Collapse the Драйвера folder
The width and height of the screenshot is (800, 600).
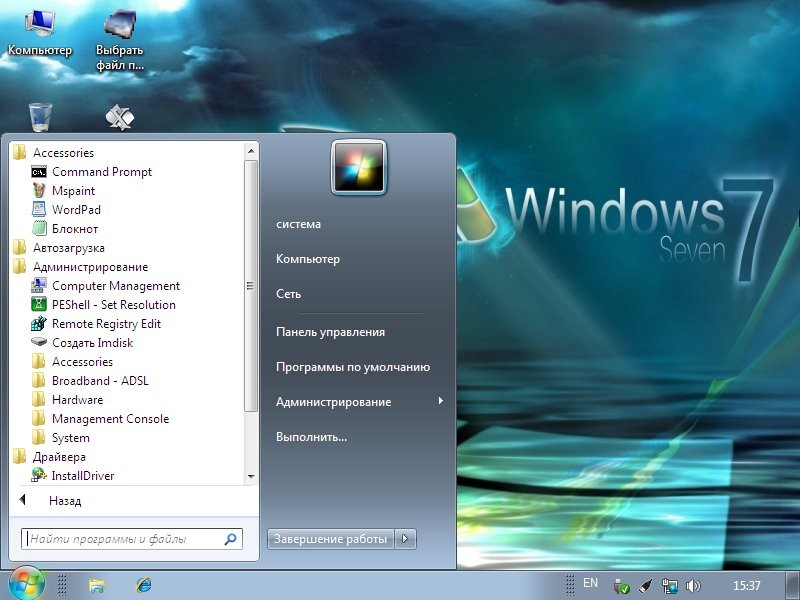[49, 457]
